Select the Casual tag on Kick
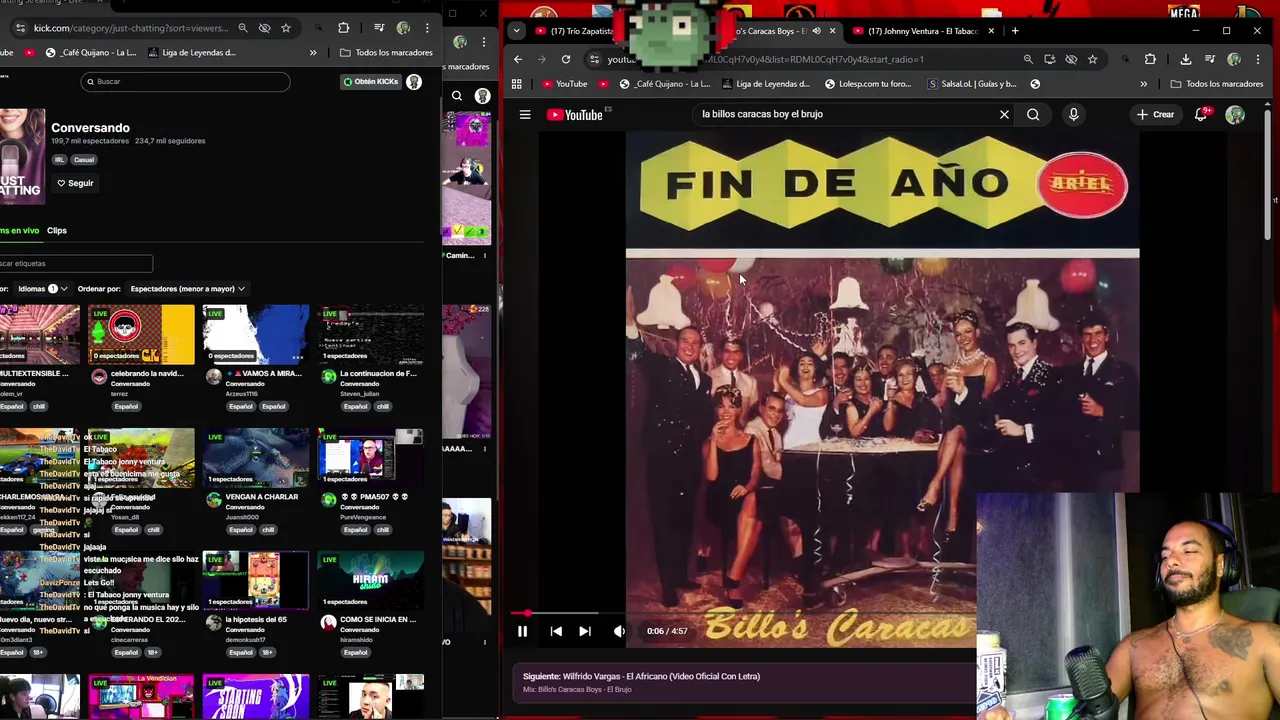Image resolution: width=1280 pixels, height=720 pixels. [83, 160]
